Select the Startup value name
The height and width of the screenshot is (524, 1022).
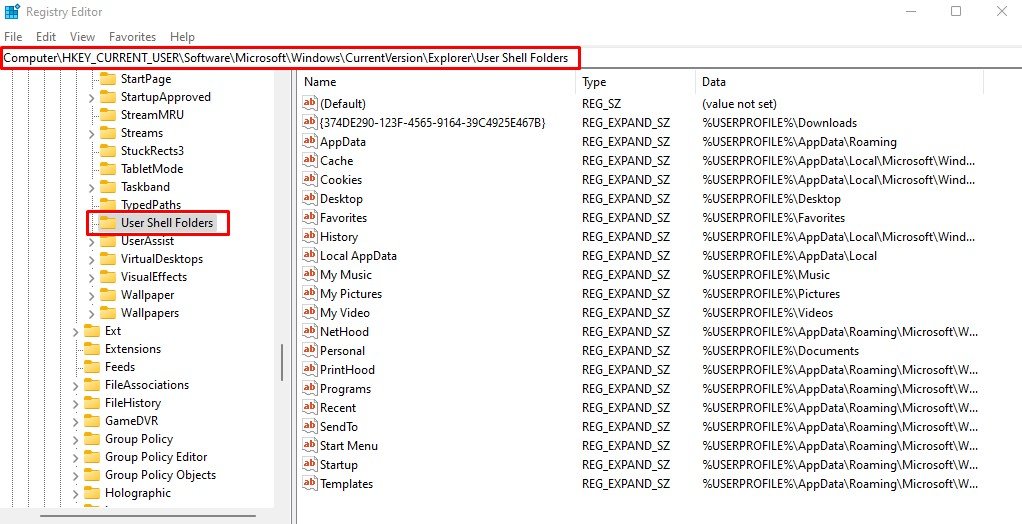(x=338, y=465)
